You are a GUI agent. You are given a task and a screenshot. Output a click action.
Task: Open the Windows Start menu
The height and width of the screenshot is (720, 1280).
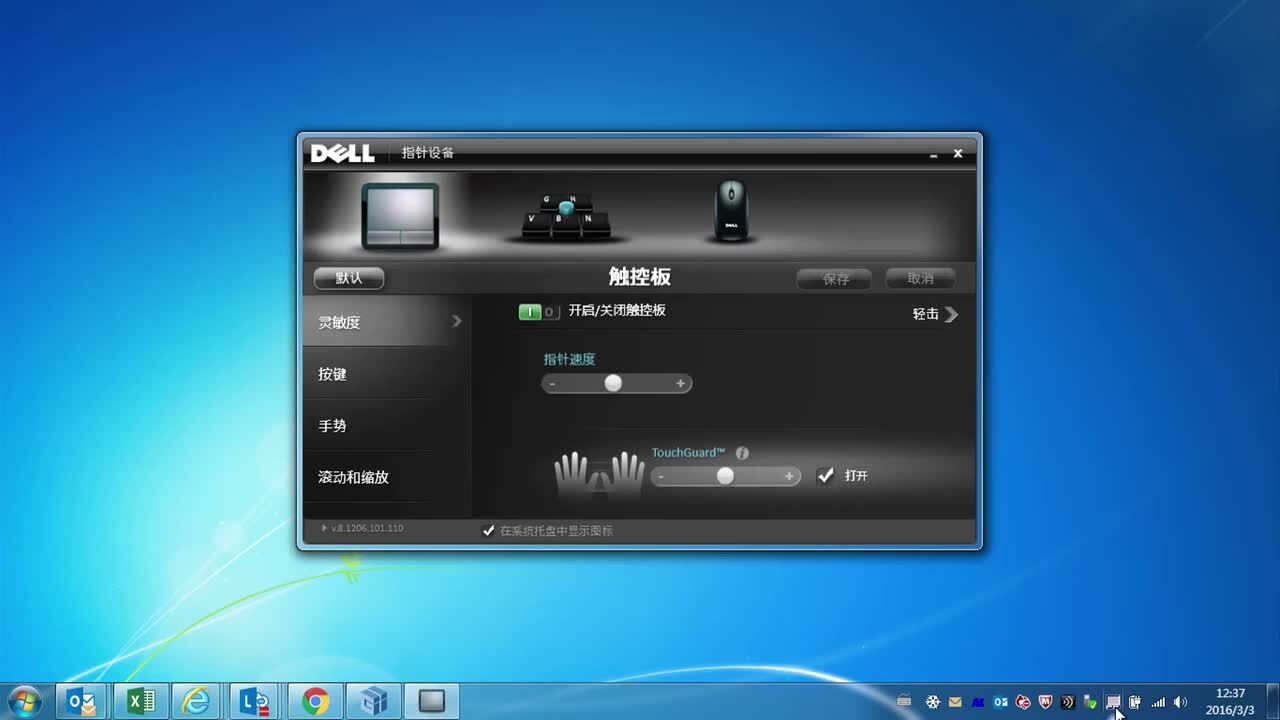coord(24,702)
